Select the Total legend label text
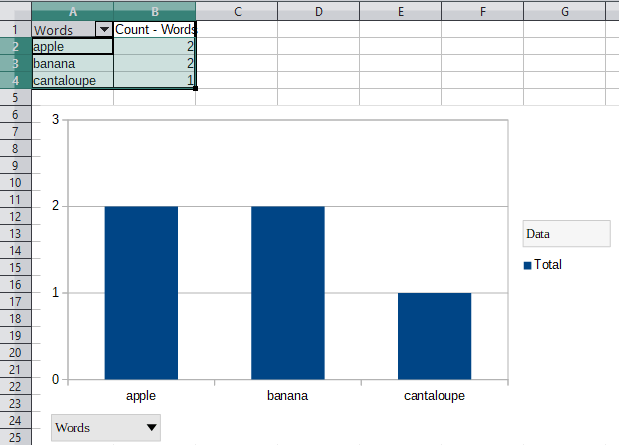Screen dimensions: 619x445 click(x=548, y=265)
